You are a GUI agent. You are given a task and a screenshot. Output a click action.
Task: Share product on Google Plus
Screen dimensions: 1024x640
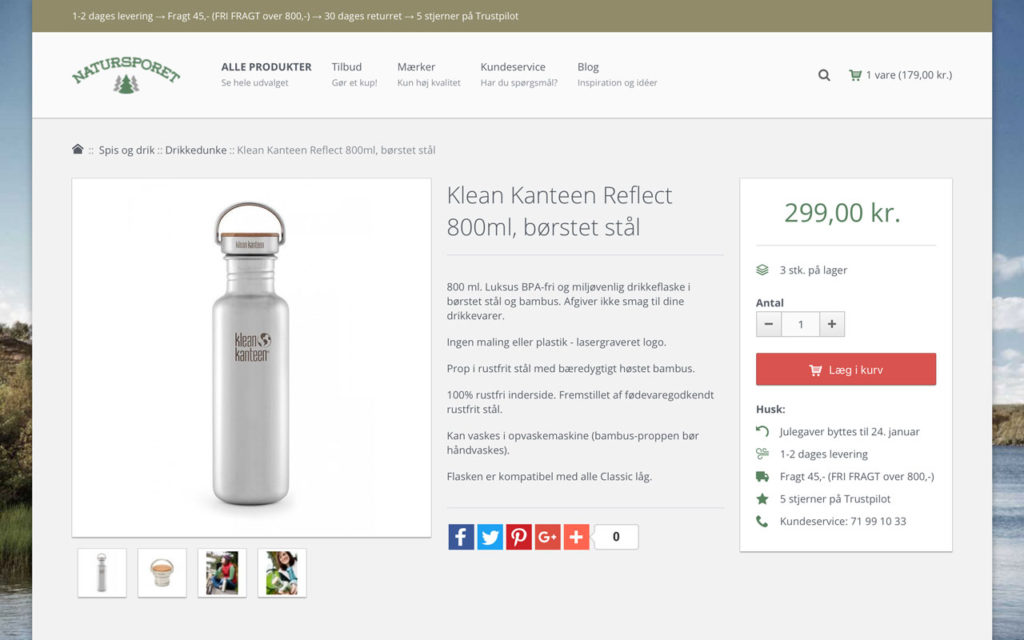548,537
